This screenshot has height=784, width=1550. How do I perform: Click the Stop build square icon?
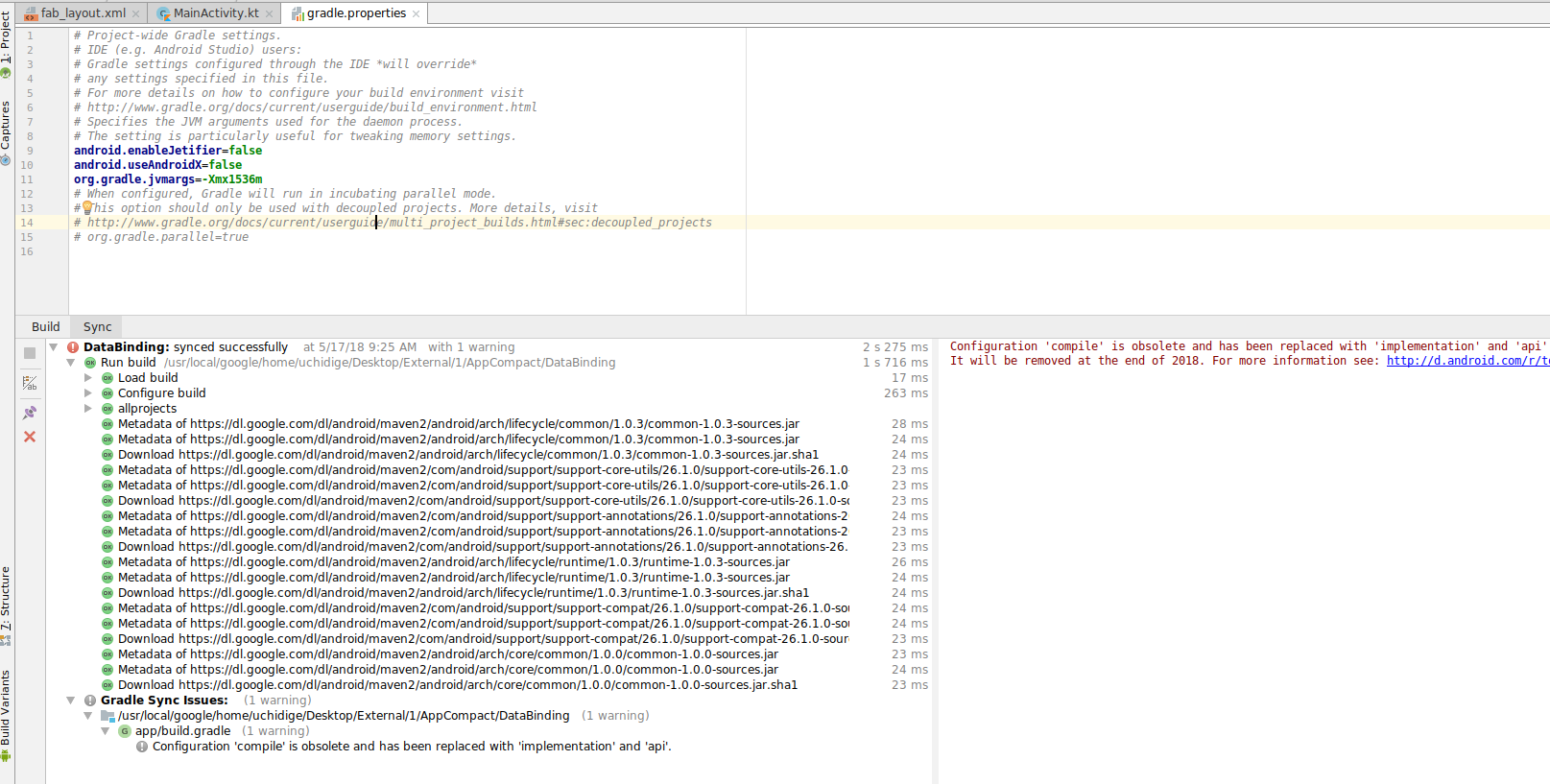[30, 353]
